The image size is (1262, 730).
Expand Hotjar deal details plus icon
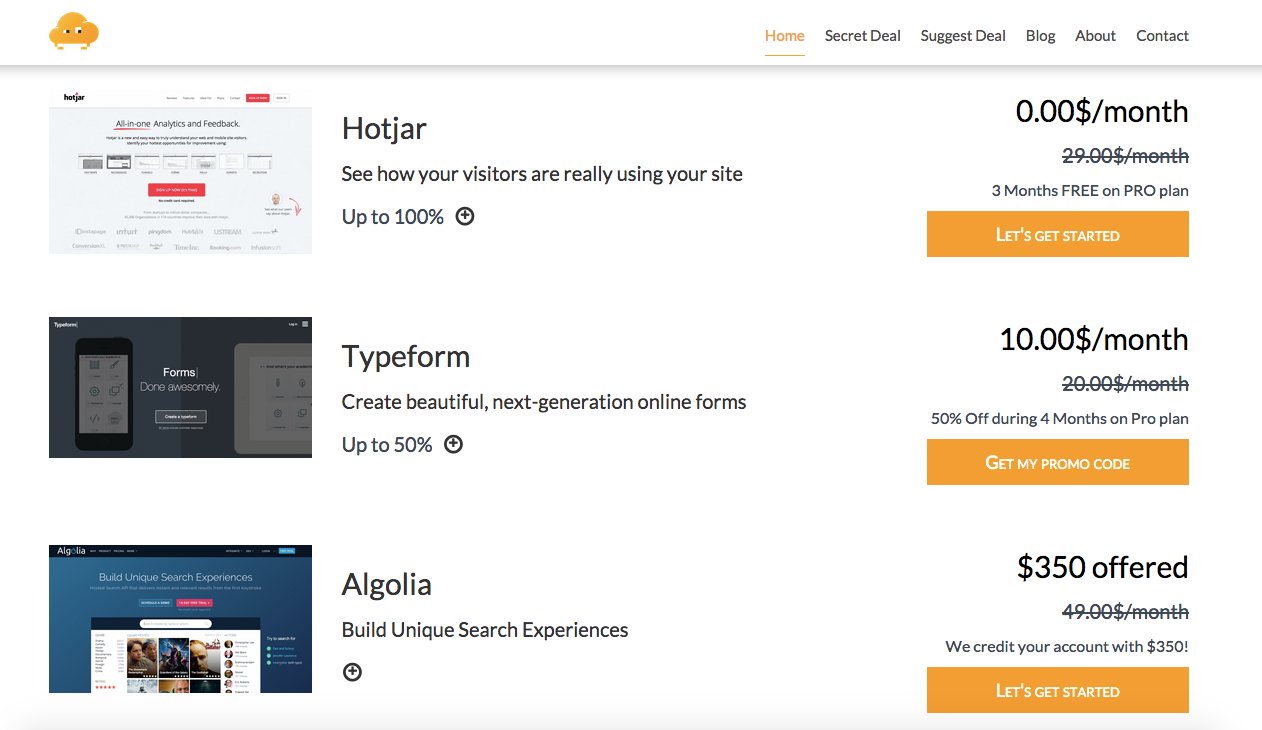tap(465, 216)
